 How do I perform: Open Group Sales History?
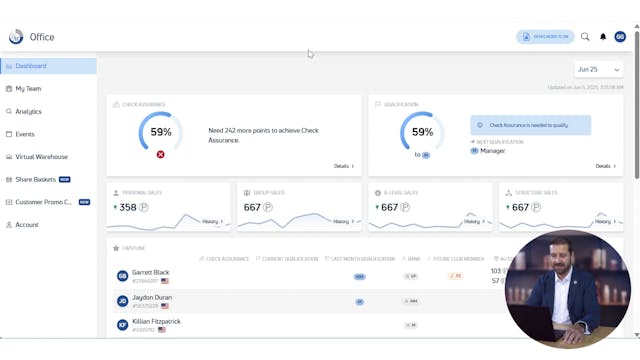(x=344, y=222)
